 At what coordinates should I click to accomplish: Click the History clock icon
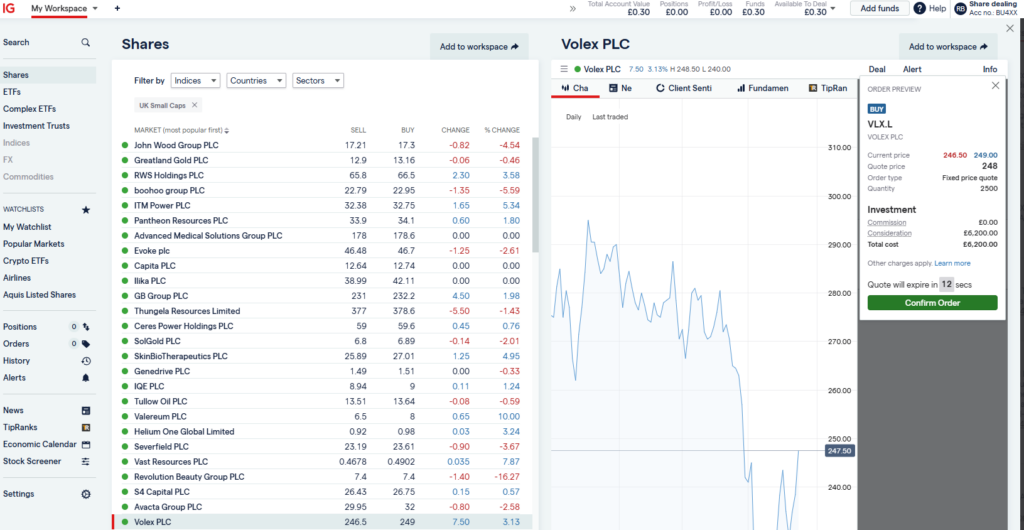click(86, 361)
